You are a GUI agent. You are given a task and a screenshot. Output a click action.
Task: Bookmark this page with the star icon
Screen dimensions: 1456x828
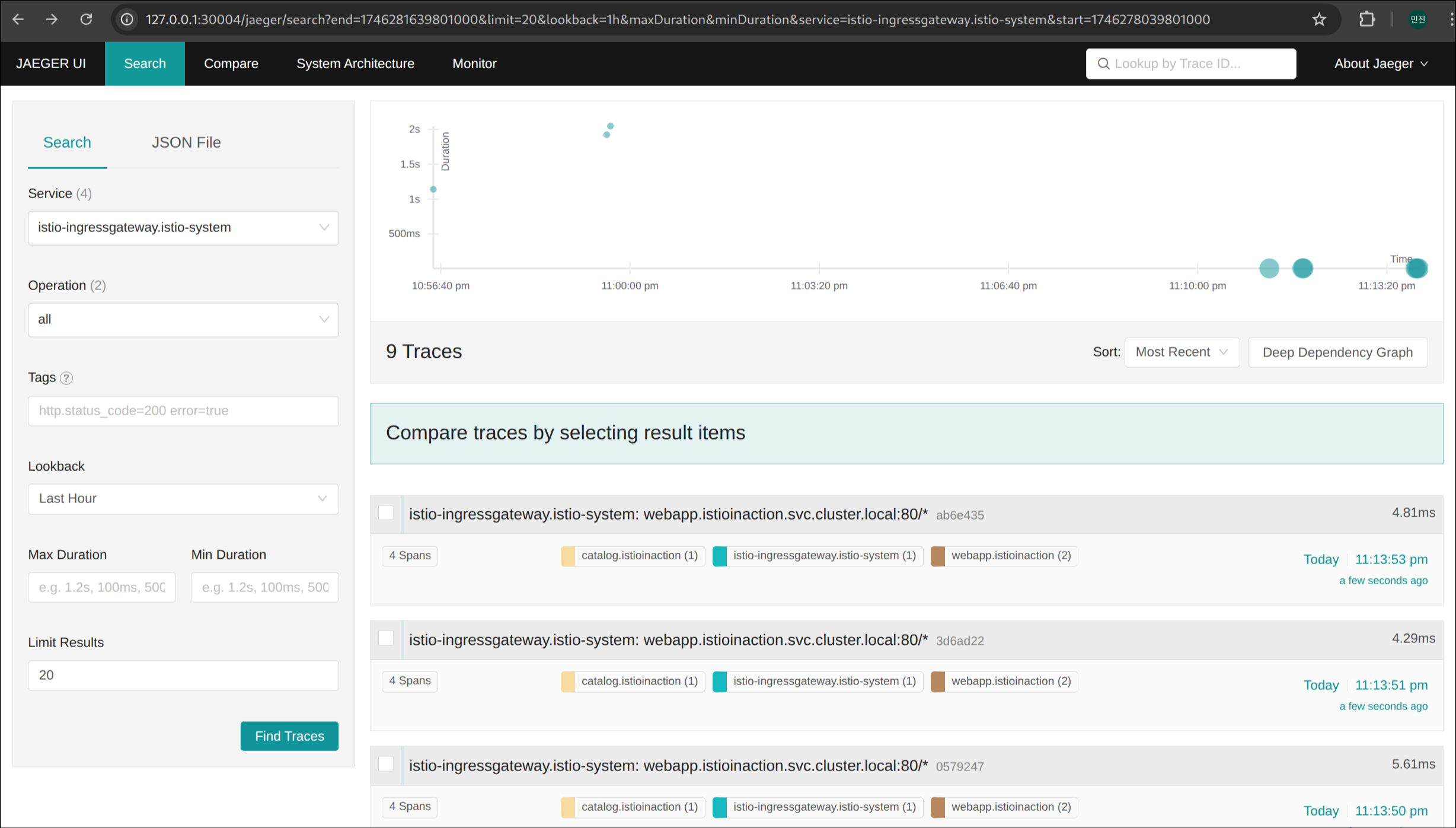1318,20
